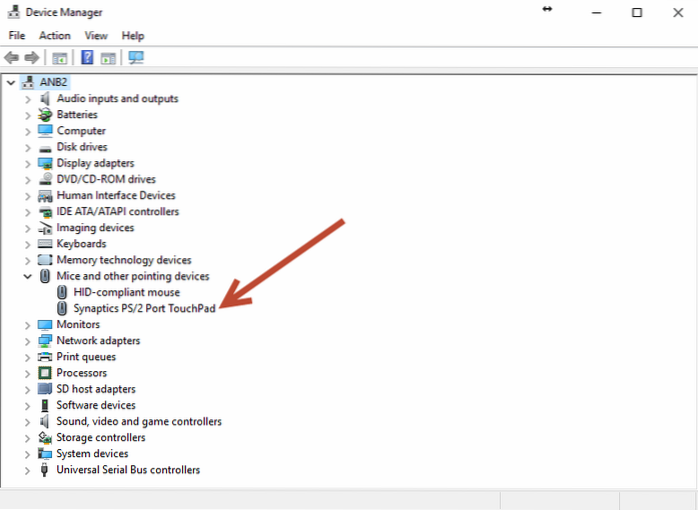Click the Processors chip icon
Image resolution: width=698 pixels, height=510 pixels.
[45, 373]
